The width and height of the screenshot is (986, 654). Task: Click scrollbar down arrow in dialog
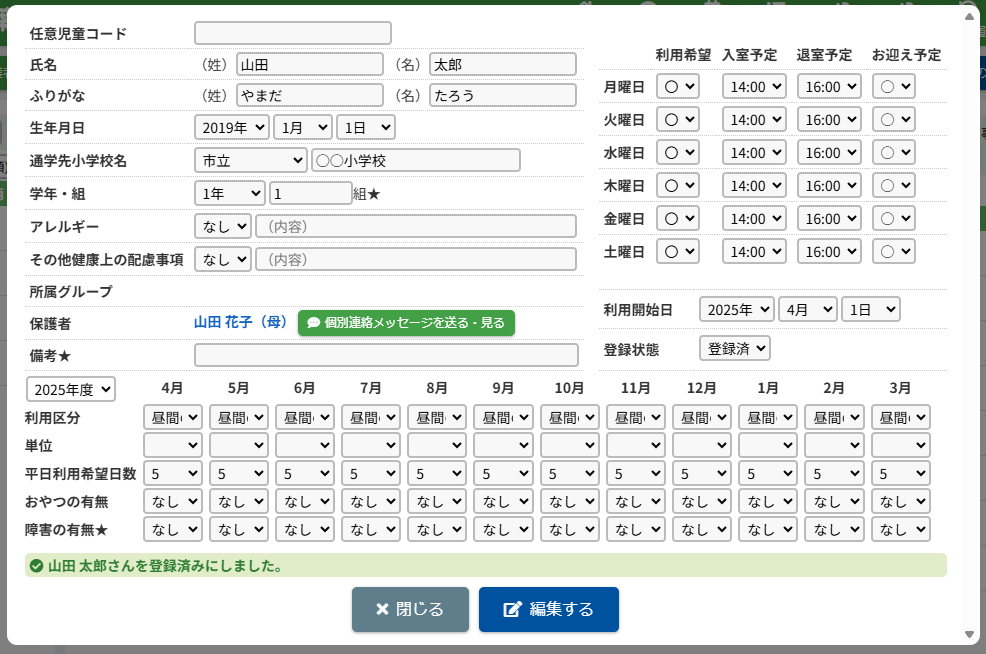click(x=968, y=635)
